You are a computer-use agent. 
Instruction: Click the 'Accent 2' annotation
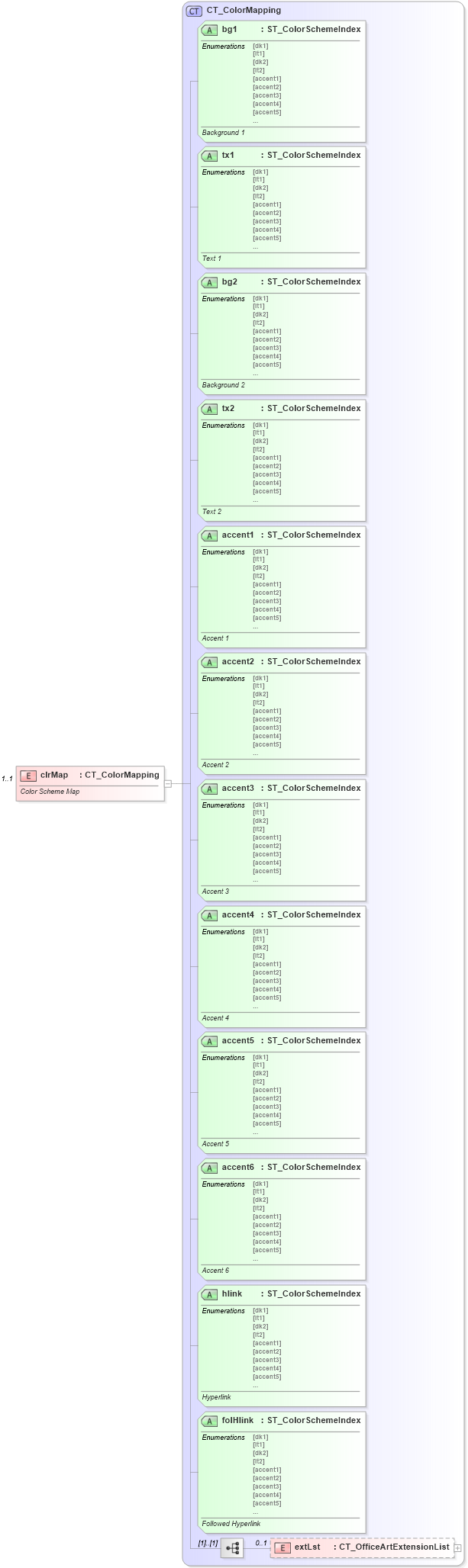point(215,765)
